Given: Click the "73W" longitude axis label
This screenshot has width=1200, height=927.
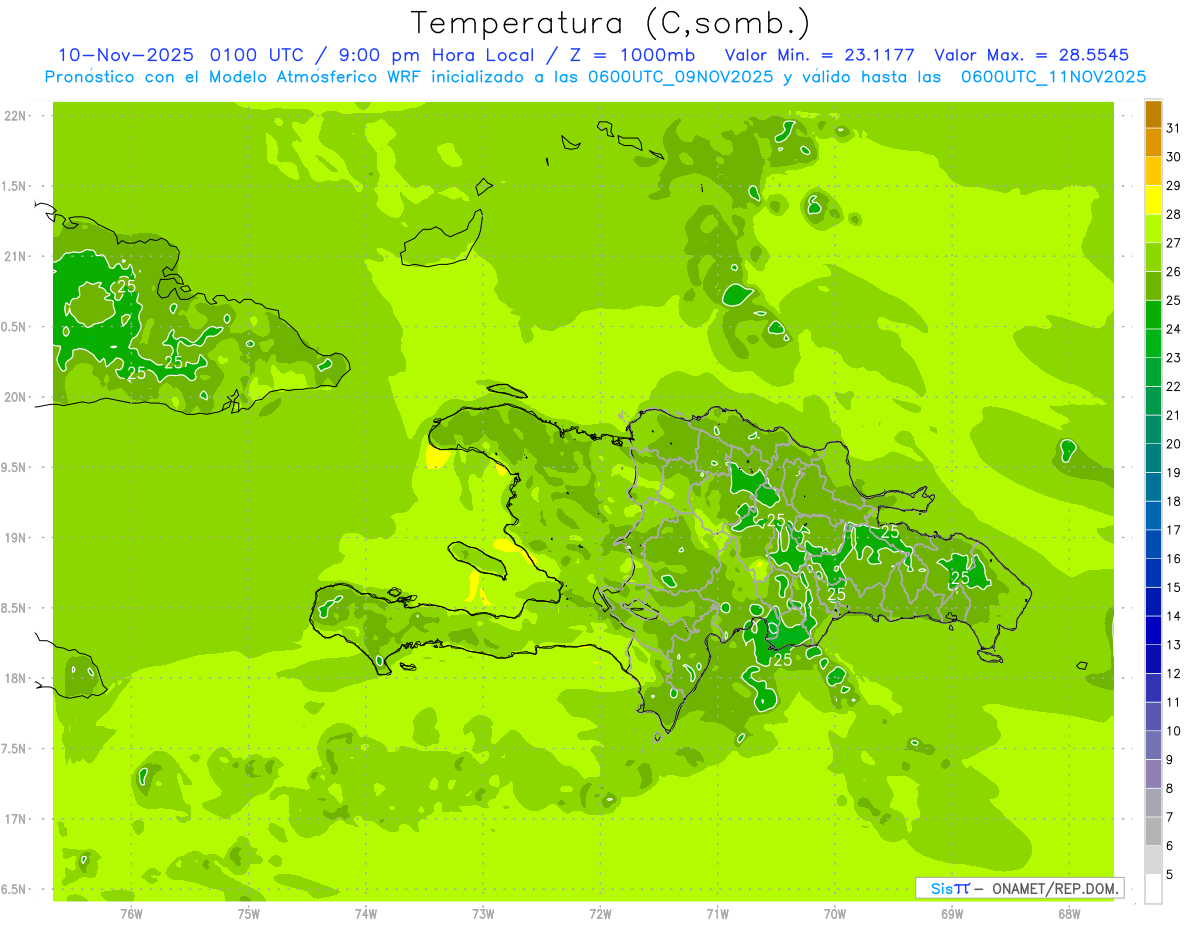Looking at the screenshot, I should 483,913.
